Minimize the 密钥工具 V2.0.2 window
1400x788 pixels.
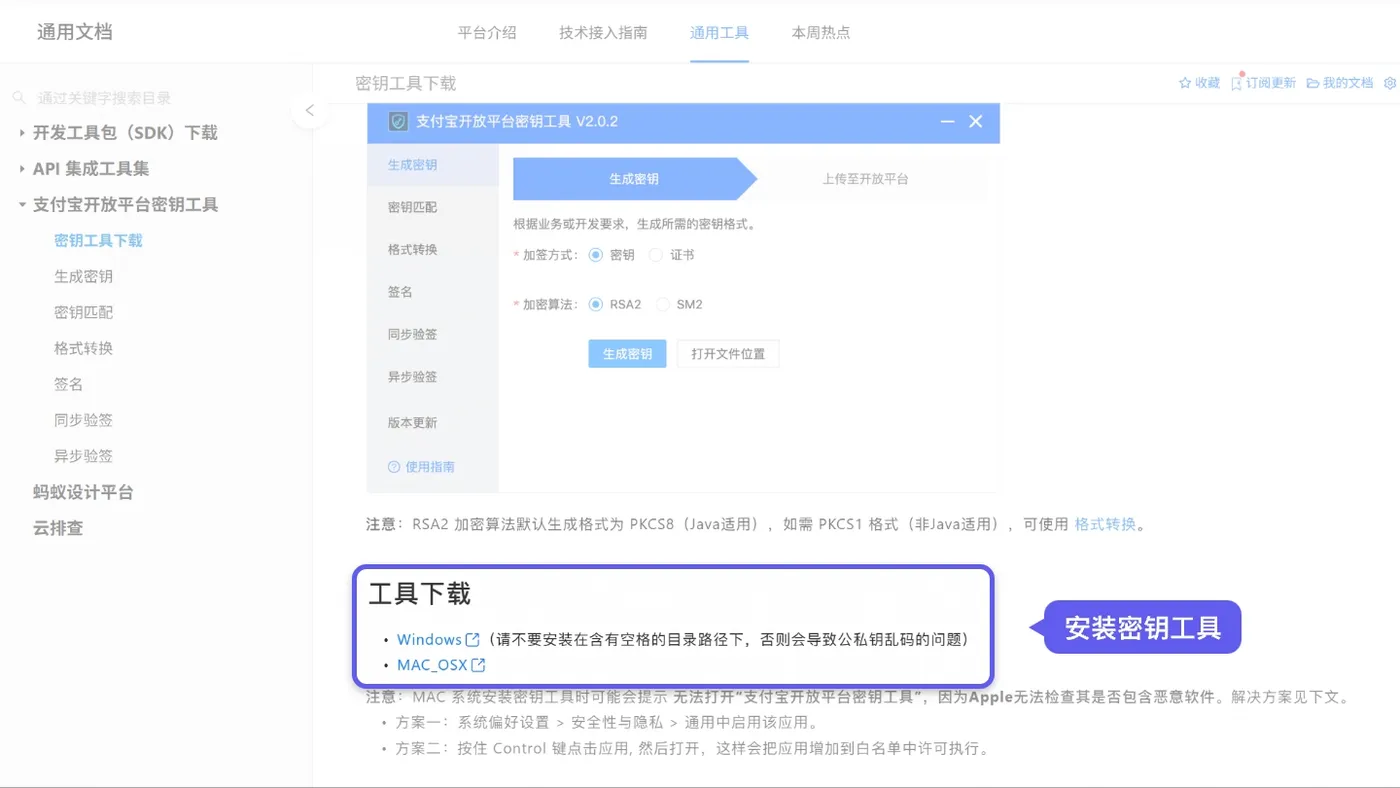[948, 121]
